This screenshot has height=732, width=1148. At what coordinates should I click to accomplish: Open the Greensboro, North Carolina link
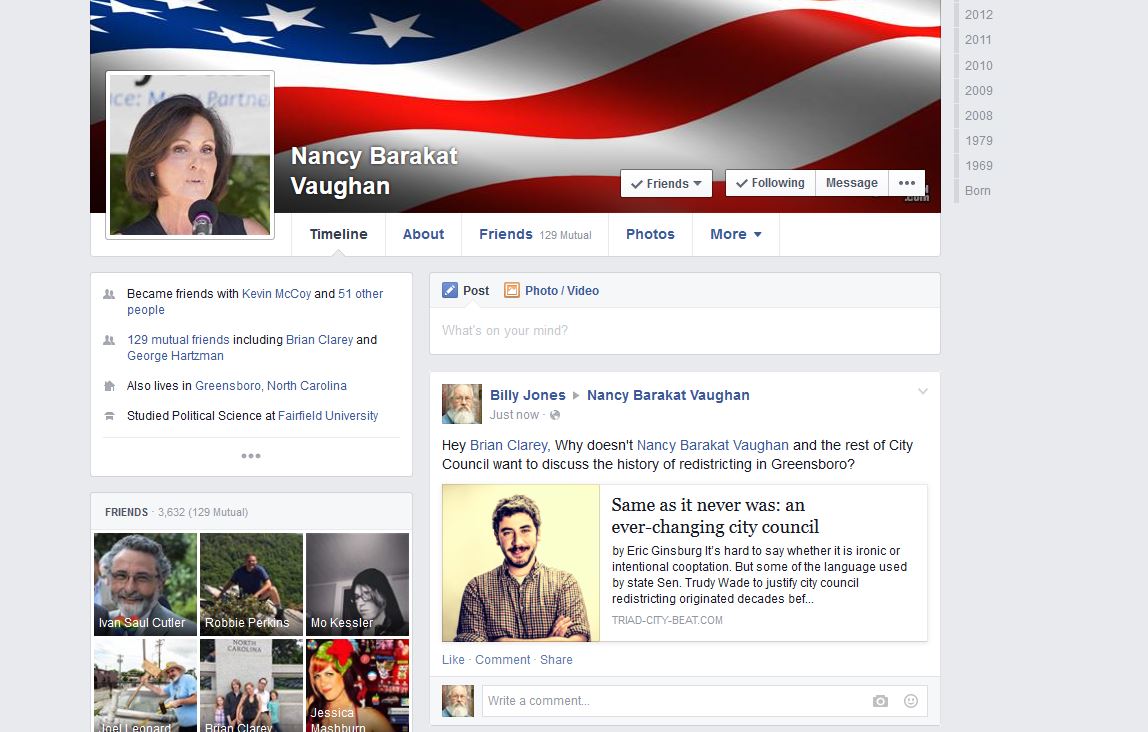(x=271, y=386)
